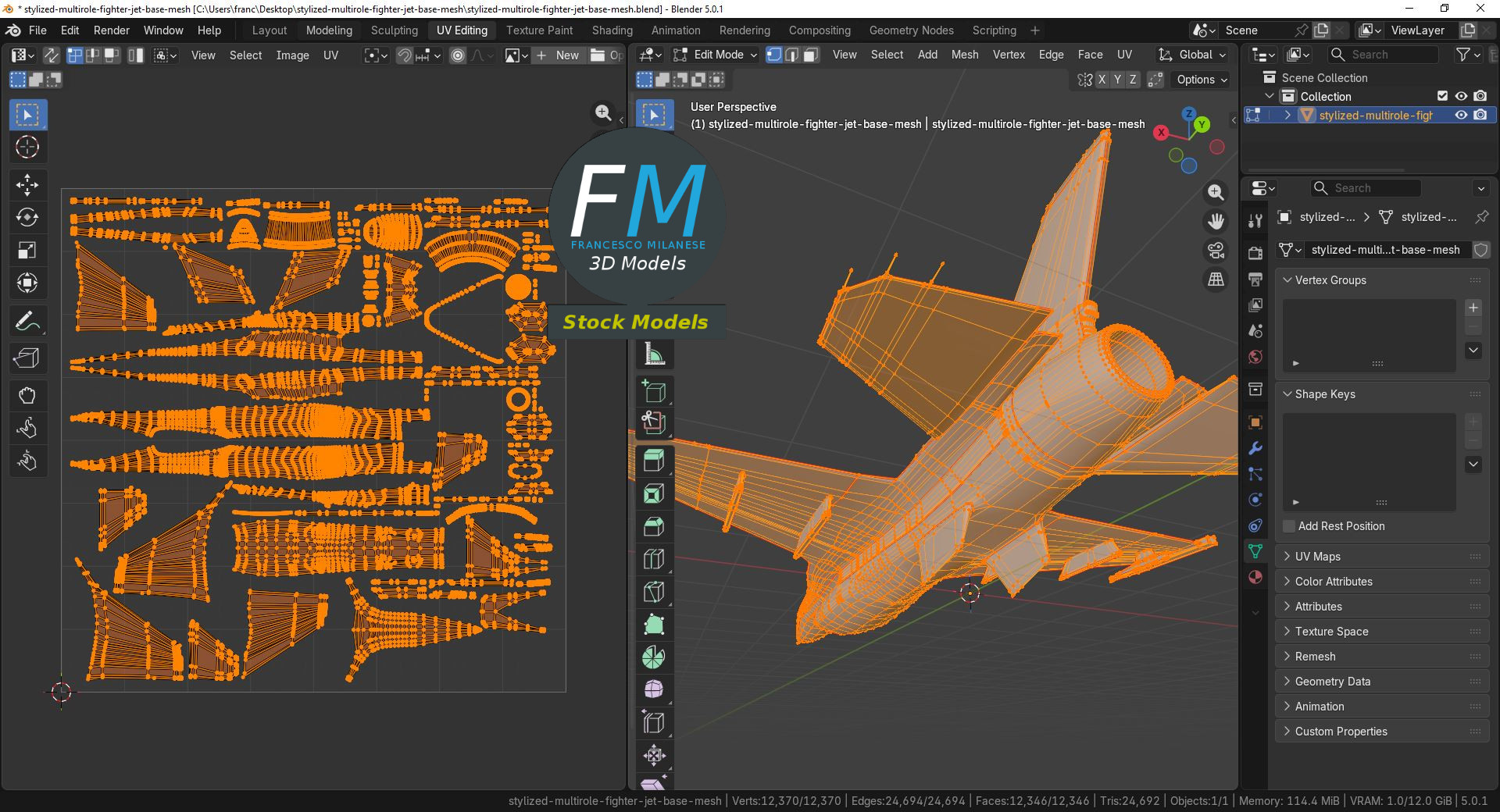This screenshot has height=812, width=1500.
Task: Hide the fighter jet object's eye icon
Action: [x=1461, y=115]
